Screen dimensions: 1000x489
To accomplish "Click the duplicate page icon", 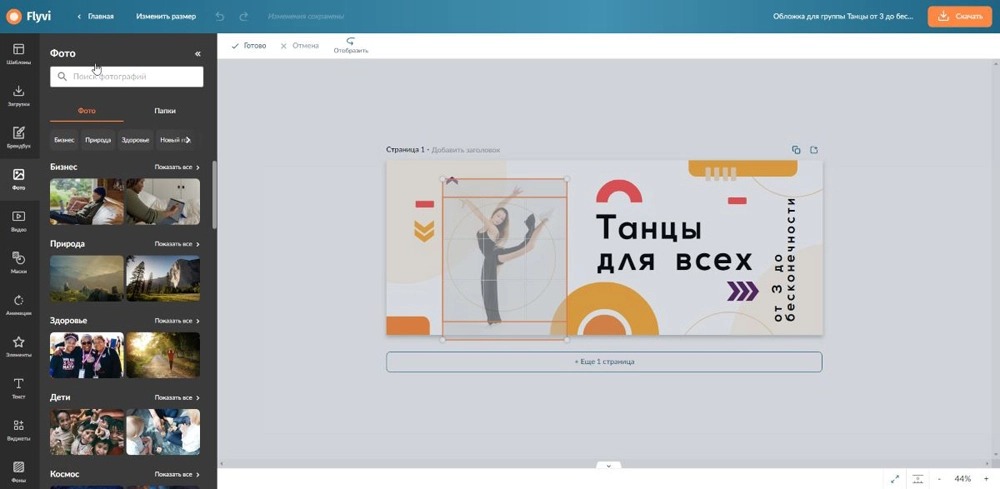I will [x=796, y=150].
